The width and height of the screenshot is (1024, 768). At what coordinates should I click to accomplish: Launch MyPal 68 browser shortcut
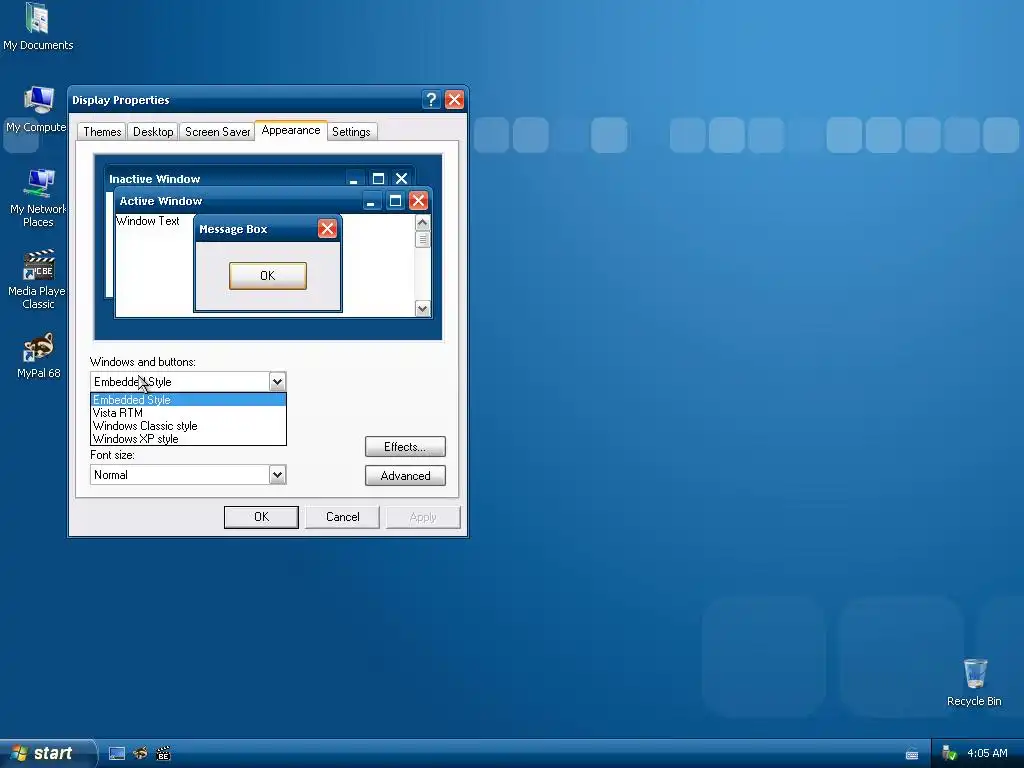[x=38, y=356]
